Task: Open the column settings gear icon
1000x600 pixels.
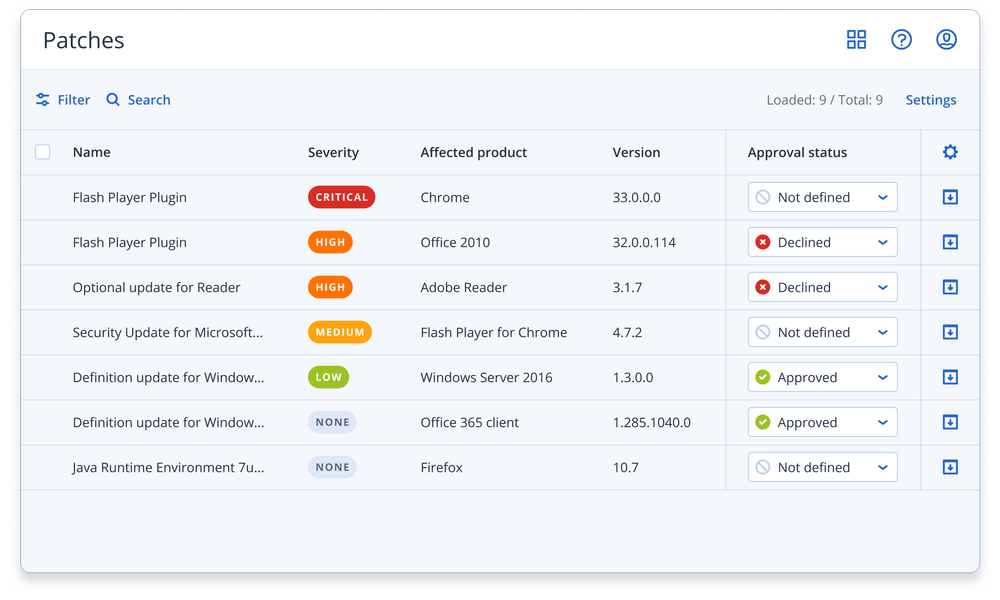Action: [950, 152]
